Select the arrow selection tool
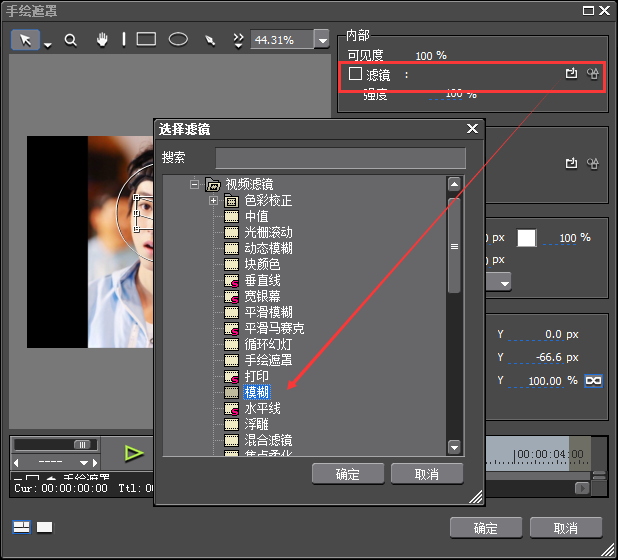This screenshot has width=618, height=560. pyautogui.click(x=25, y=40)
